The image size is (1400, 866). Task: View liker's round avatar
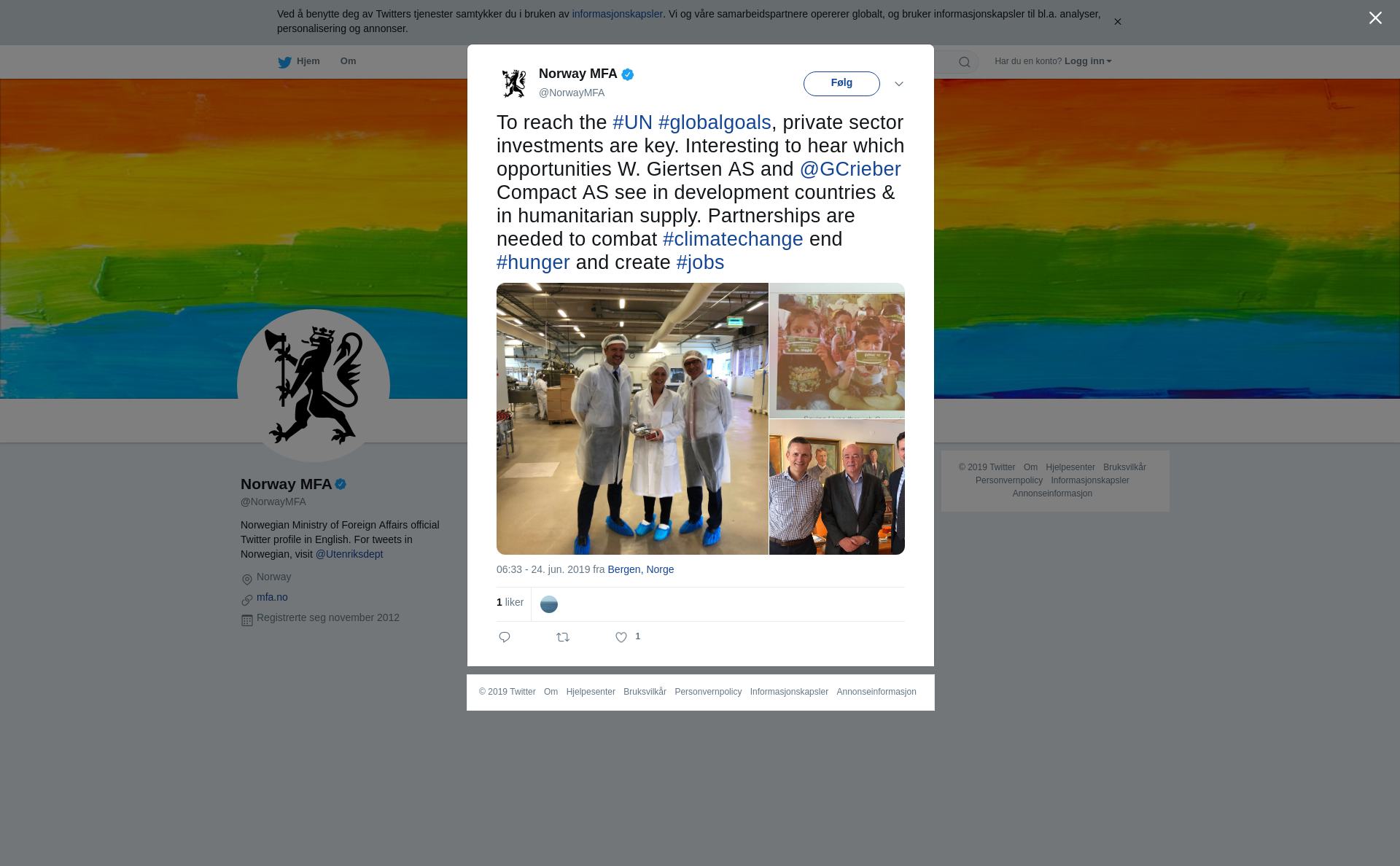549,604
